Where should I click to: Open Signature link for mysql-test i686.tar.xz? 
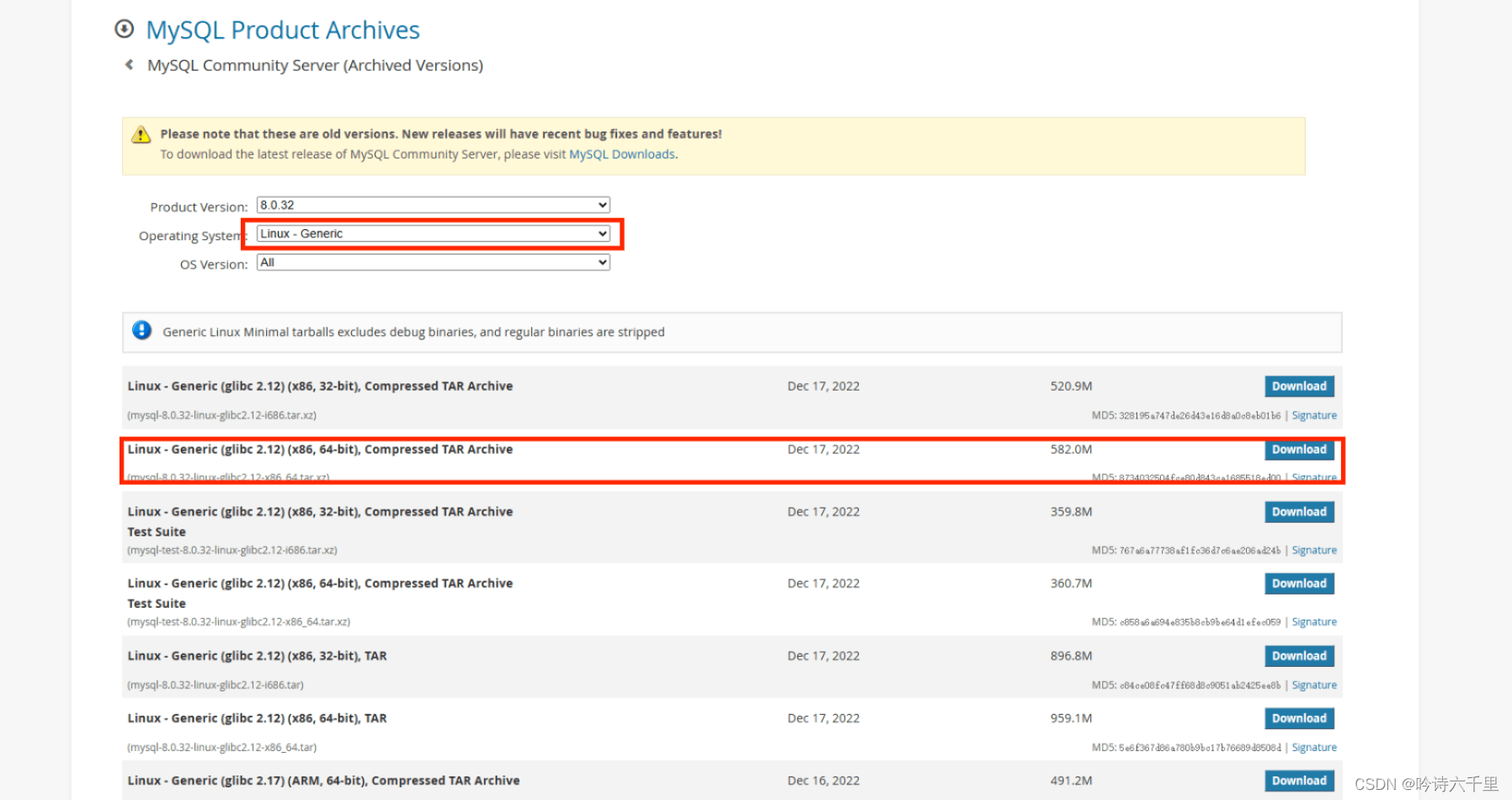pos(1314,550)
